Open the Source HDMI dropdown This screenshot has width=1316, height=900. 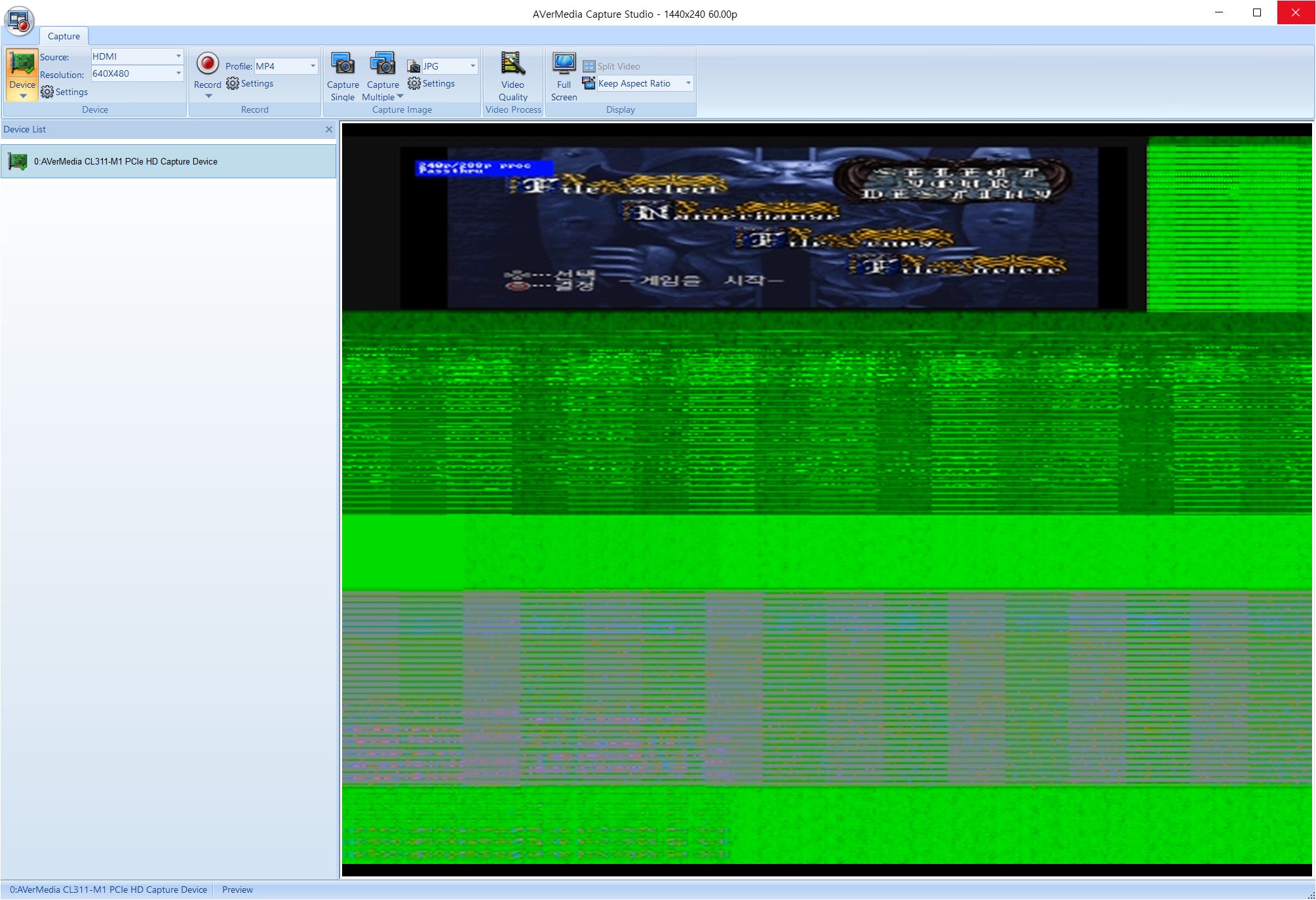click(x=178, y=56)
